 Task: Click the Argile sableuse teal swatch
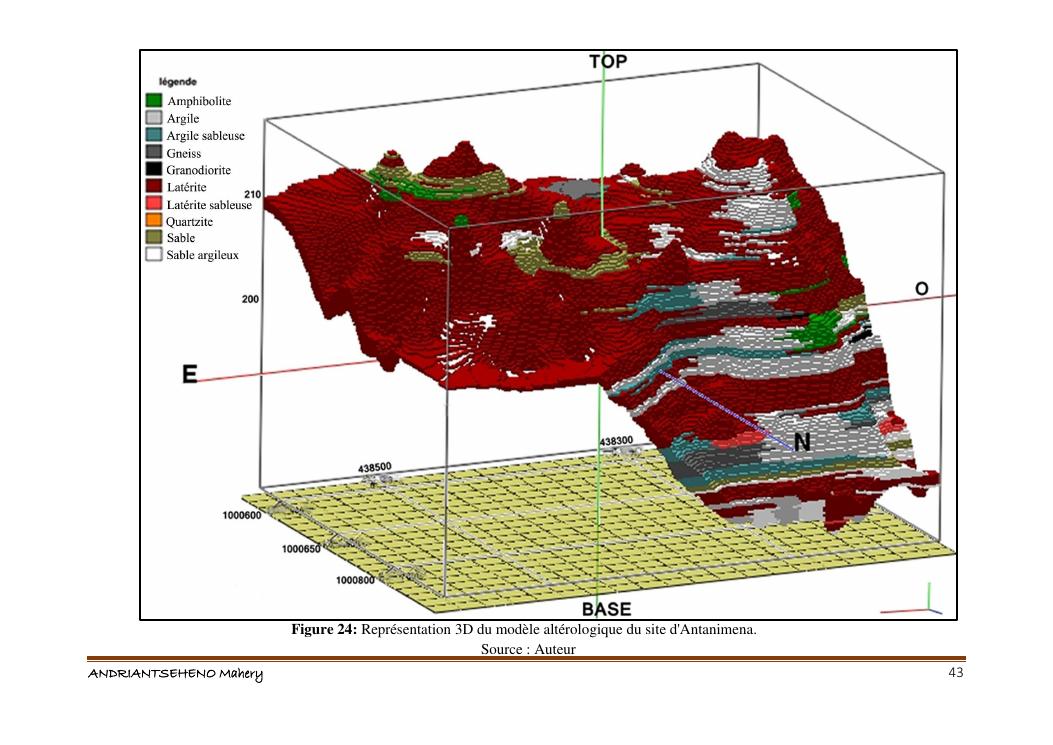click(x=154, y=135)
